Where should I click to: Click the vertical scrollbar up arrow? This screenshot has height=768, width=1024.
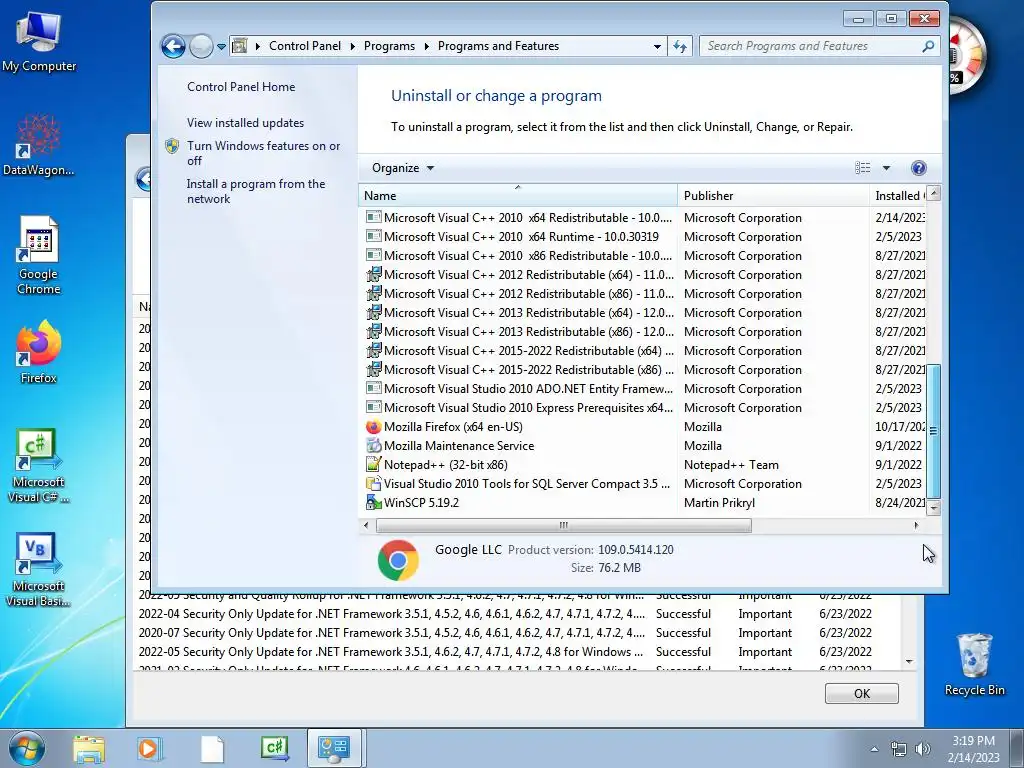click(934, 193)
